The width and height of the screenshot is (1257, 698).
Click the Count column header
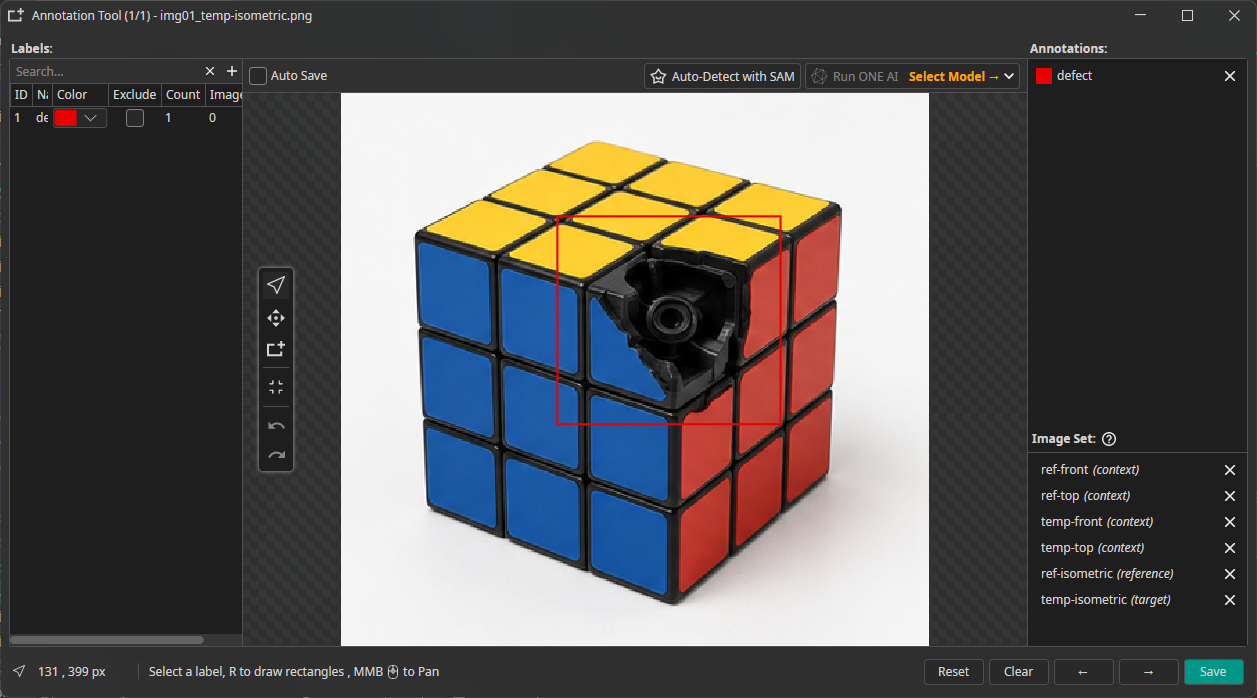coord(183,95)
